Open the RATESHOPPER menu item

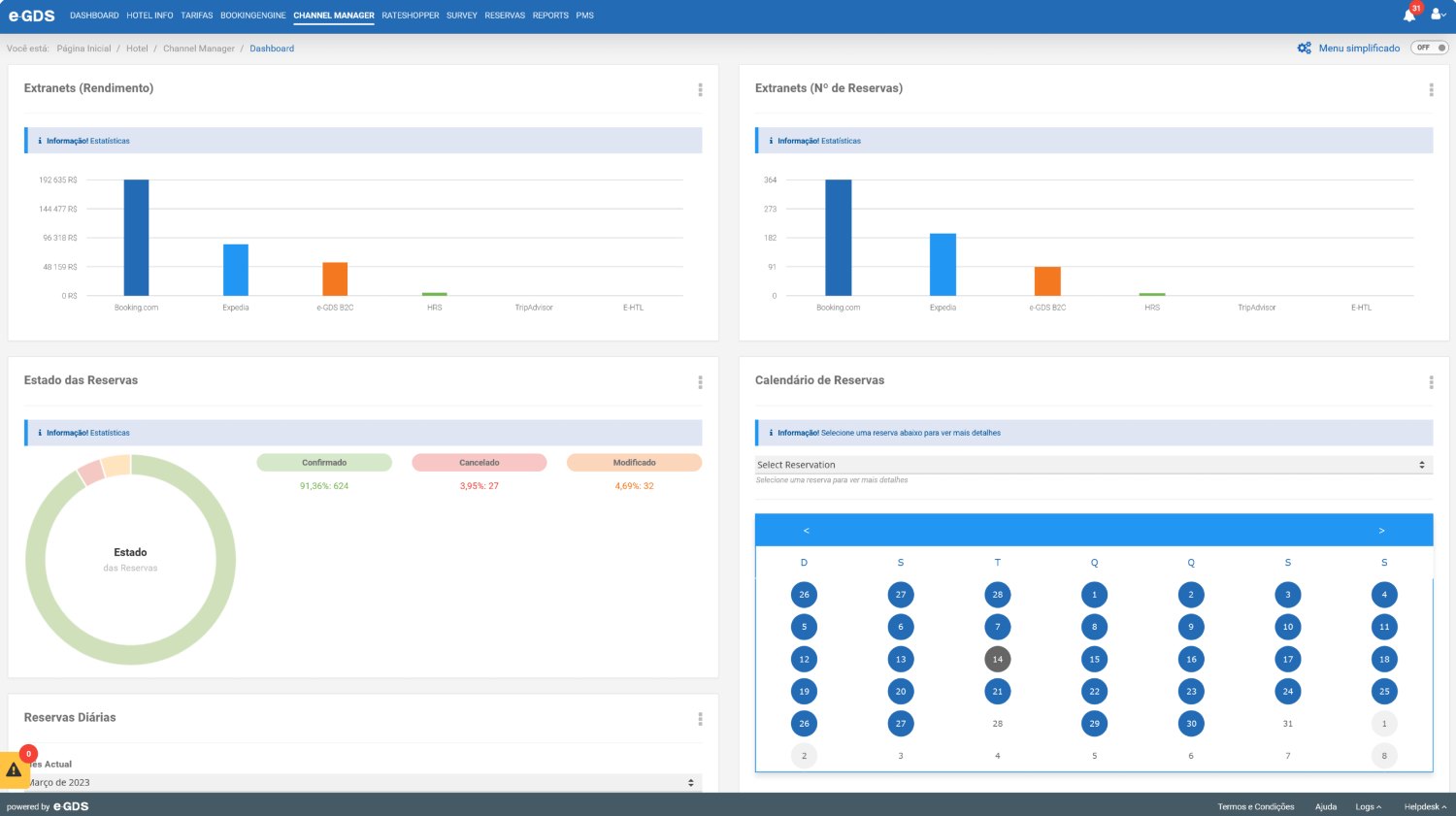pyautogui.click(x=411, y=16)
